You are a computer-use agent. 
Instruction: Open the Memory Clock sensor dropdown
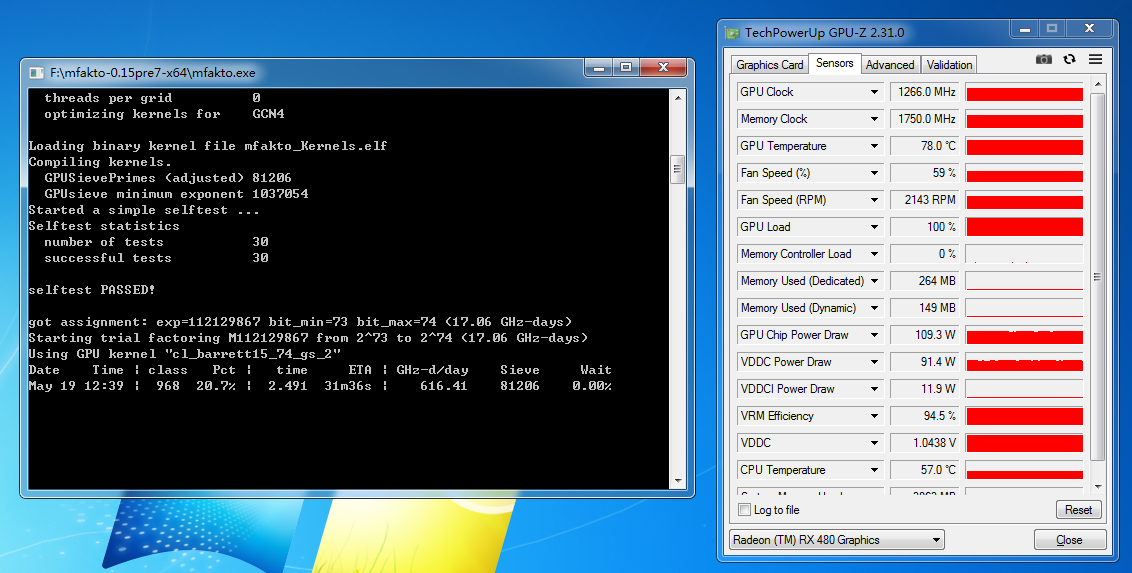pyautogui.click(x=874, y=119)
